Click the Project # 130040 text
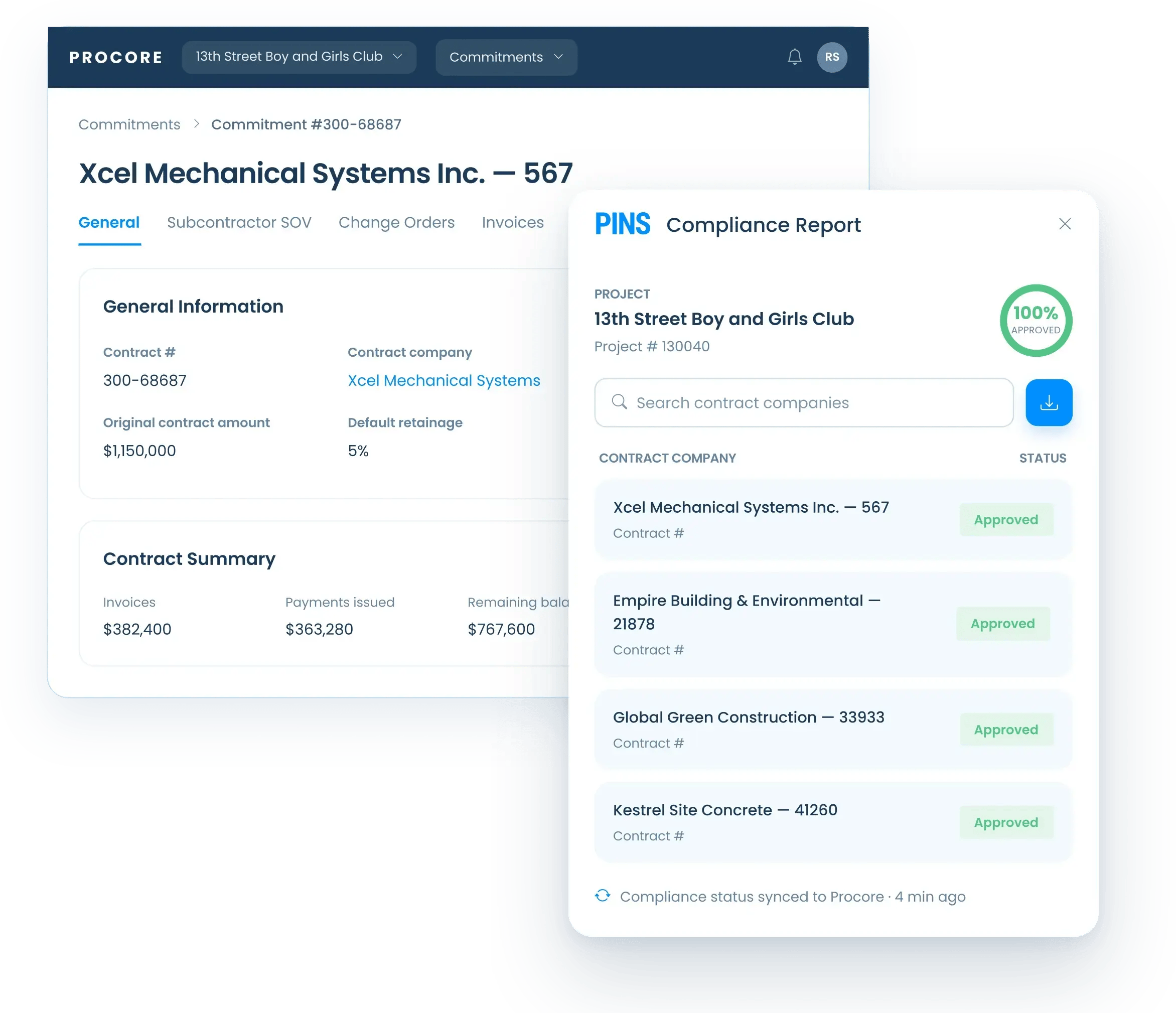Screen dimensions: 1176x1013 coord(652,346)
